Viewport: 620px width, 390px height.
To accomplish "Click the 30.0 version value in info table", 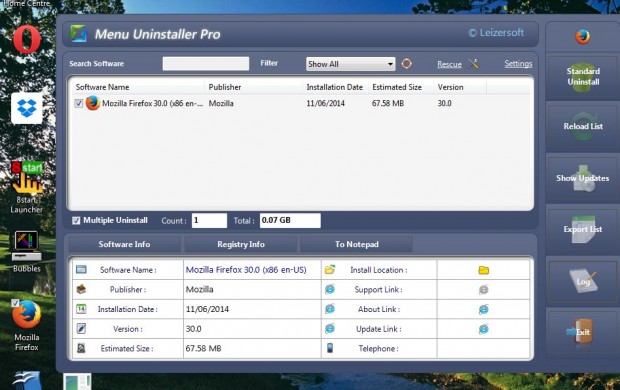I will pos(194,329).
